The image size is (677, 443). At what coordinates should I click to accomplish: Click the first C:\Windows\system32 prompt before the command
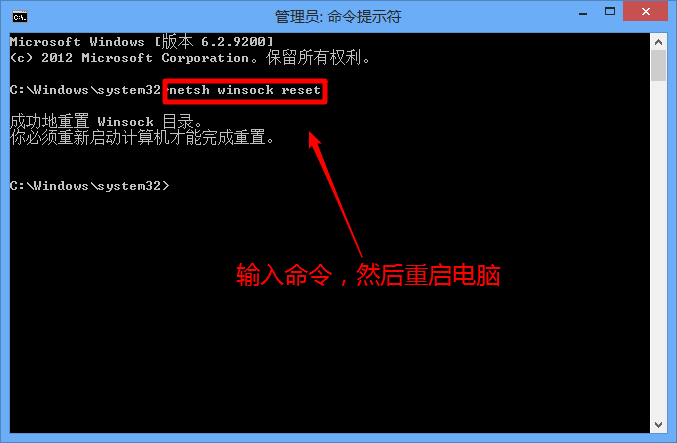coord(85,90)
